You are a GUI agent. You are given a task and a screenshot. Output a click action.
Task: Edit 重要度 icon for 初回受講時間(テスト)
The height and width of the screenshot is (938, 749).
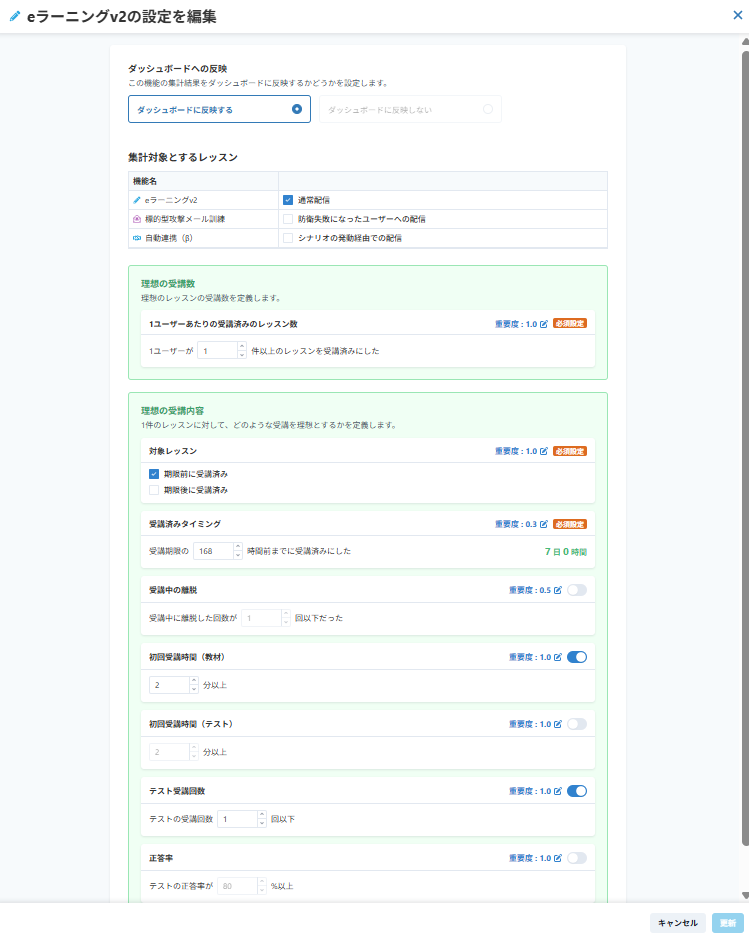558,724
